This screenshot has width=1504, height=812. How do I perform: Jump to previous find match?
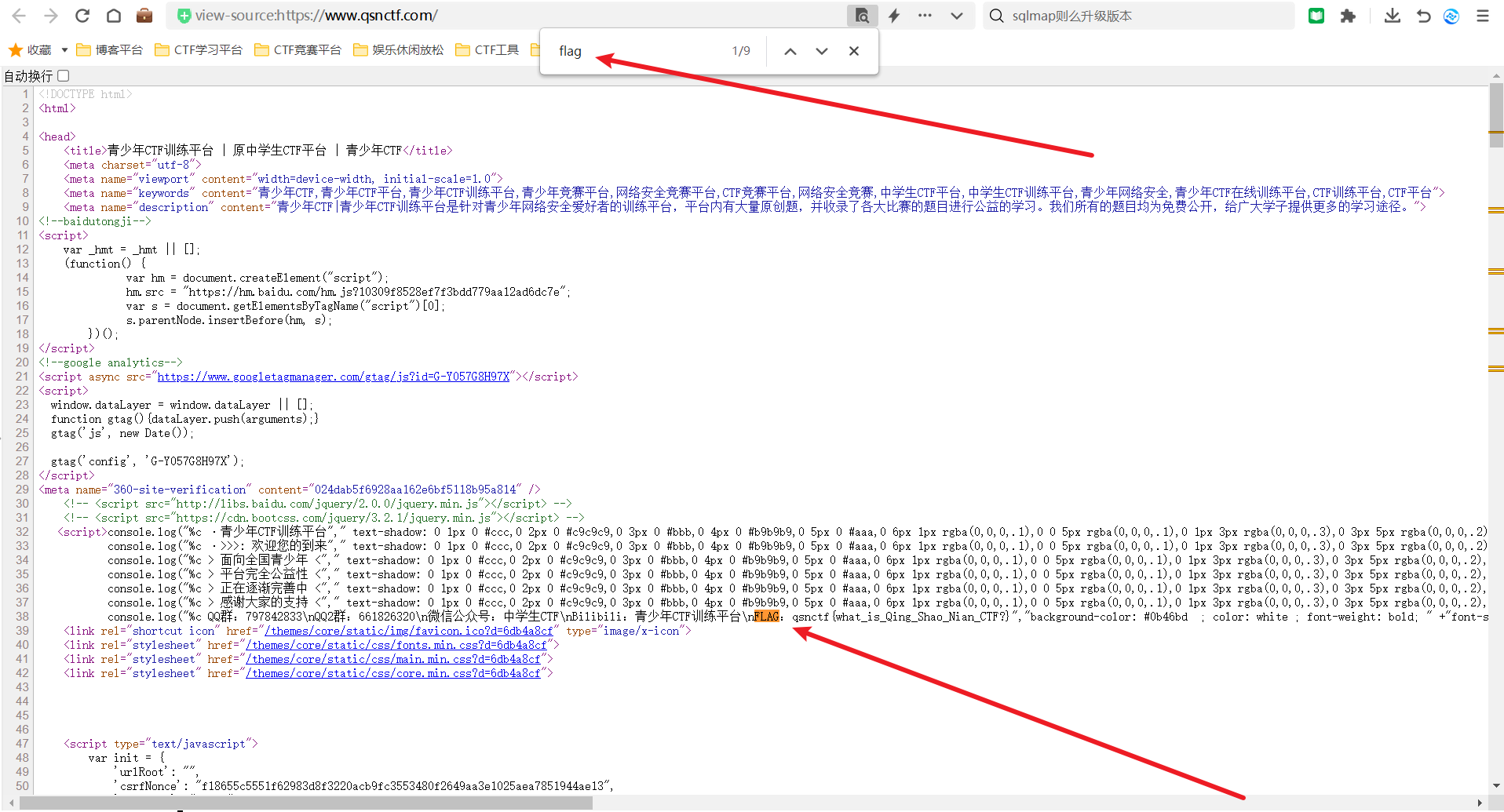[x=790, y=51]
